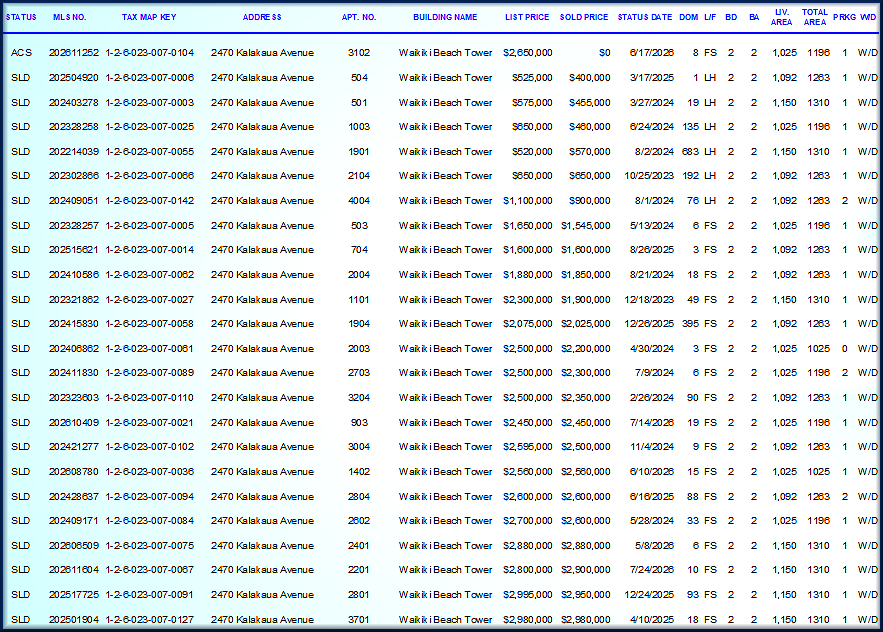Viewport: 883px width, 632px height.
Task: Click the APT. NO. column header
Action: [359, 17]
